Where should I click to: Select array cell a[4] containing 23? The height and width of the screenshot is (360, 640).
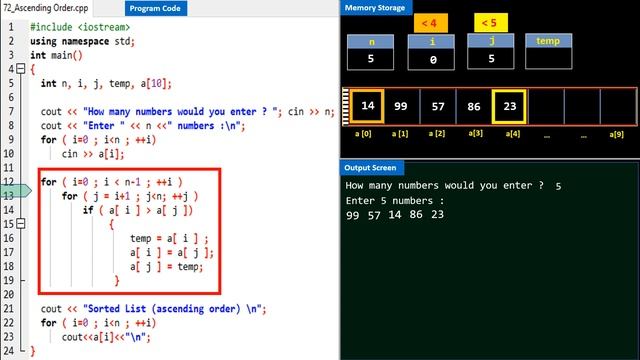pyautogui.click(x=509, y=107)
